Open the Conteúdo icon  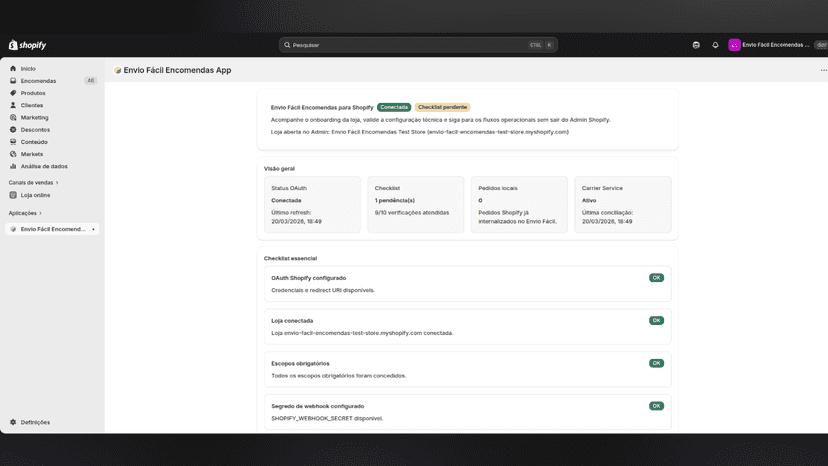click(13, 142)
